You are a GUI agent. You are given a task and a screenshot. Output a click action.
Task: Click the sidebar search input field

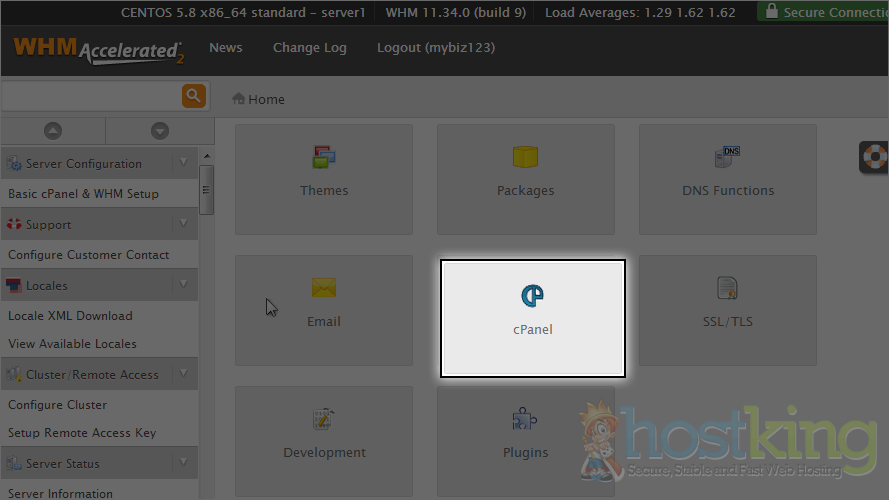coord(90,96)
